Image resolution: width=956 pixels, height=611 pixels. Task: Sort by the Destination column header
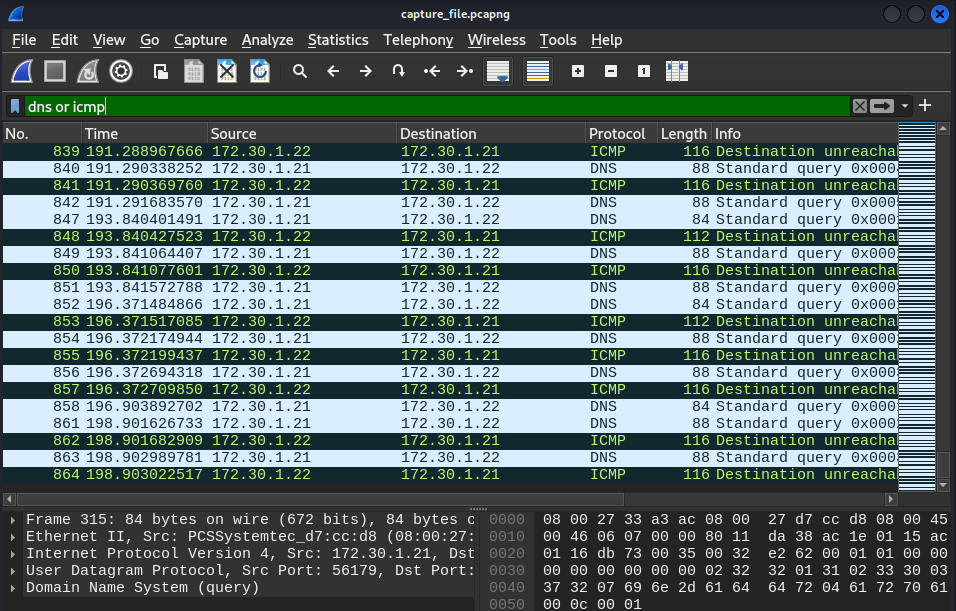click(x=491, y=134)
